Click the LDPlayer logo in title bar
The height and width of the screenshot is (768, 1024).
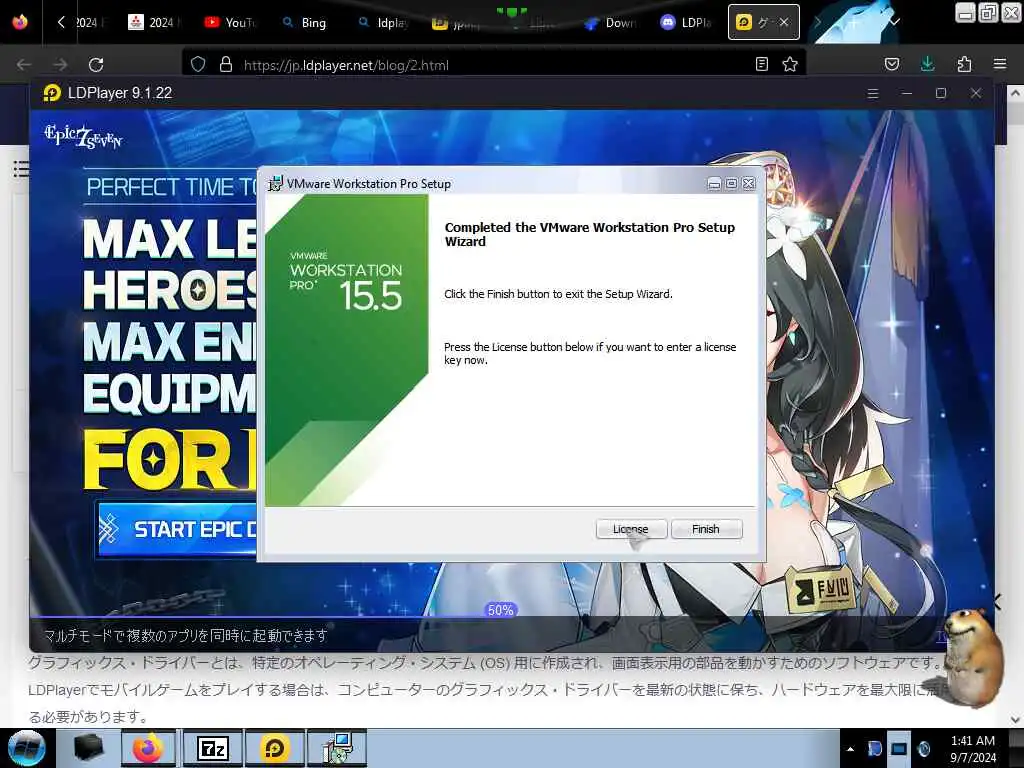(x=52, y=93)
